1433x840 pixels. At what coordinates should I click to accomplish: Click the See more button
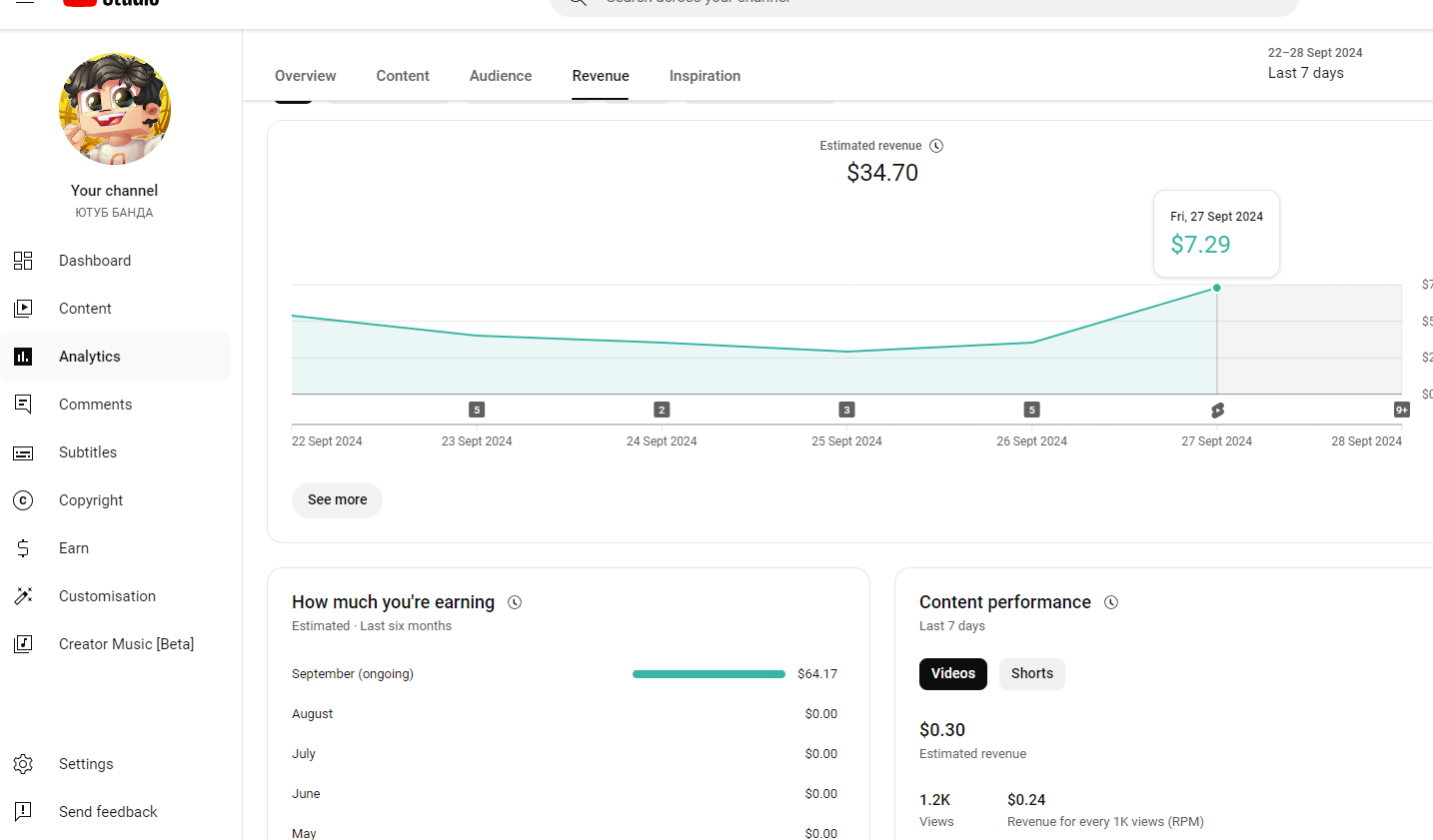tap(337, 500)
